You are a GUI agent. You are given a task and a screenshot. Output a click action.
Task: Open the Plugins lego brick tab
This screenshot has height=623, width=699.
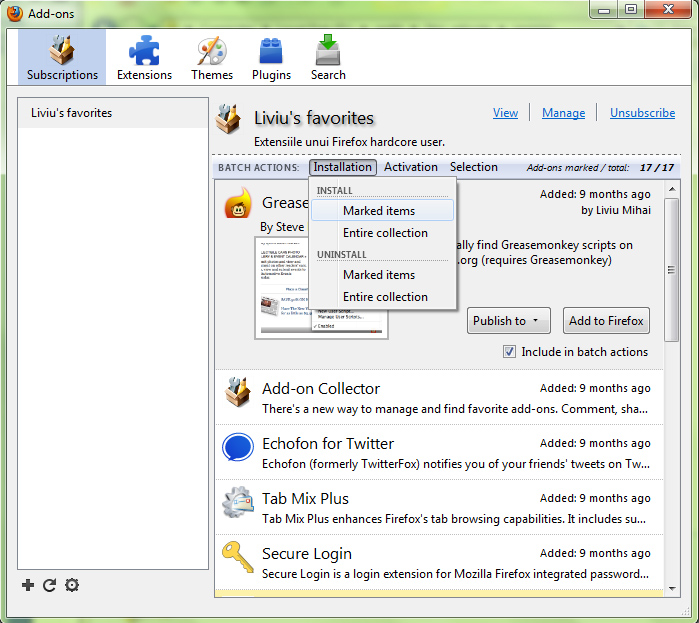[x=271, y=57]
